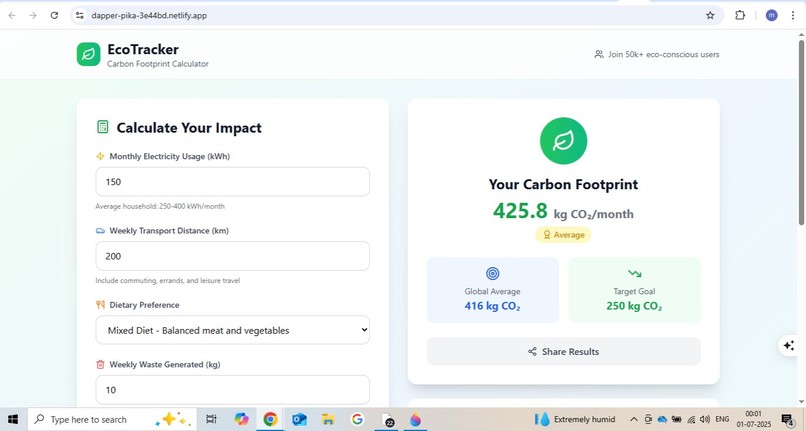Open the taskbar clock and date
The height and width of the screenshot is (431, 806).
point(754,420)
